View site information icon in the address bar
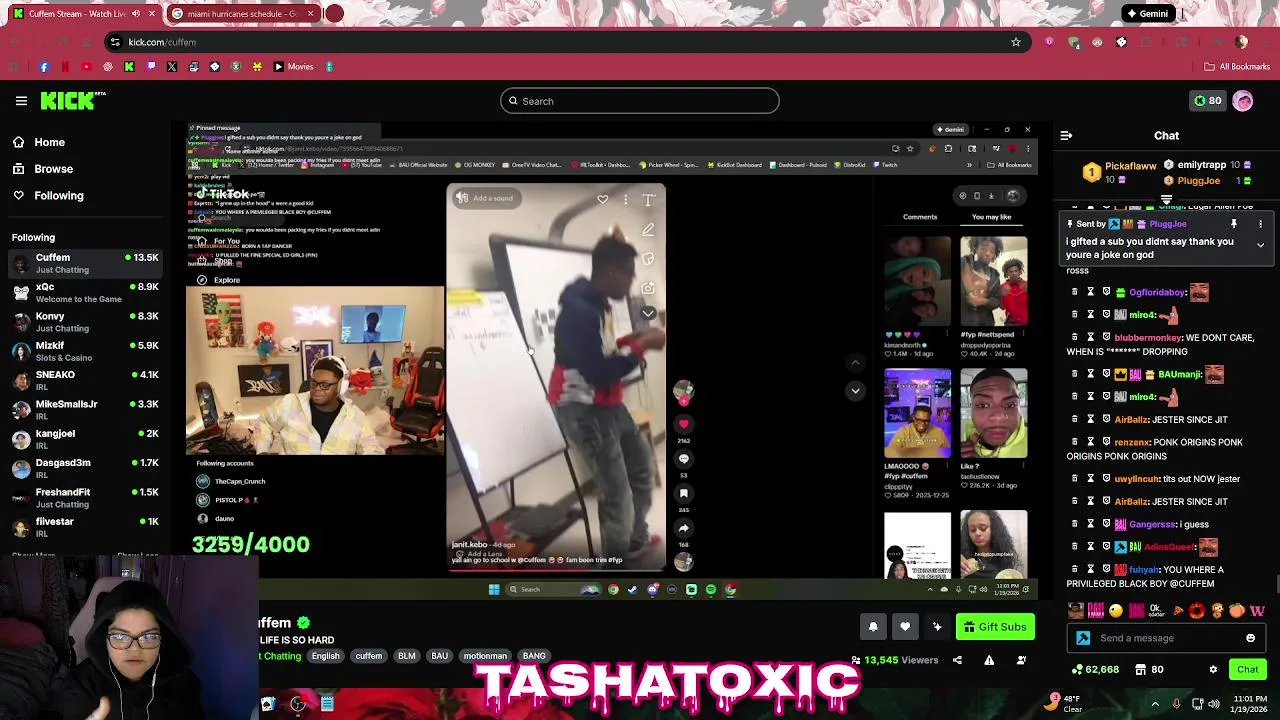The image size is (1280, 720). (115, 42)
